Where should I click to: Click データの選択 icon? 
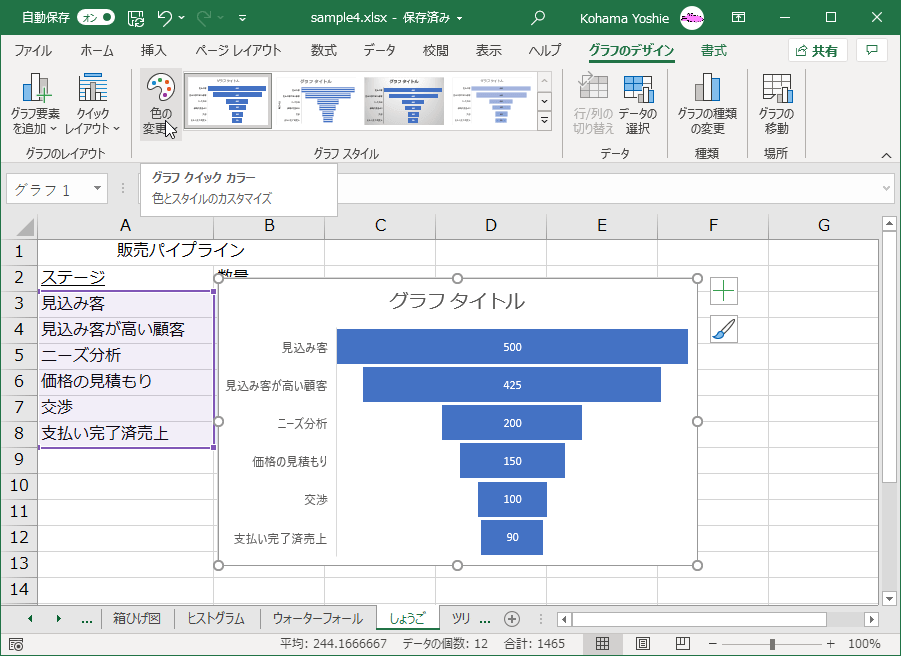pyautogui.click(x=638, y=104)
